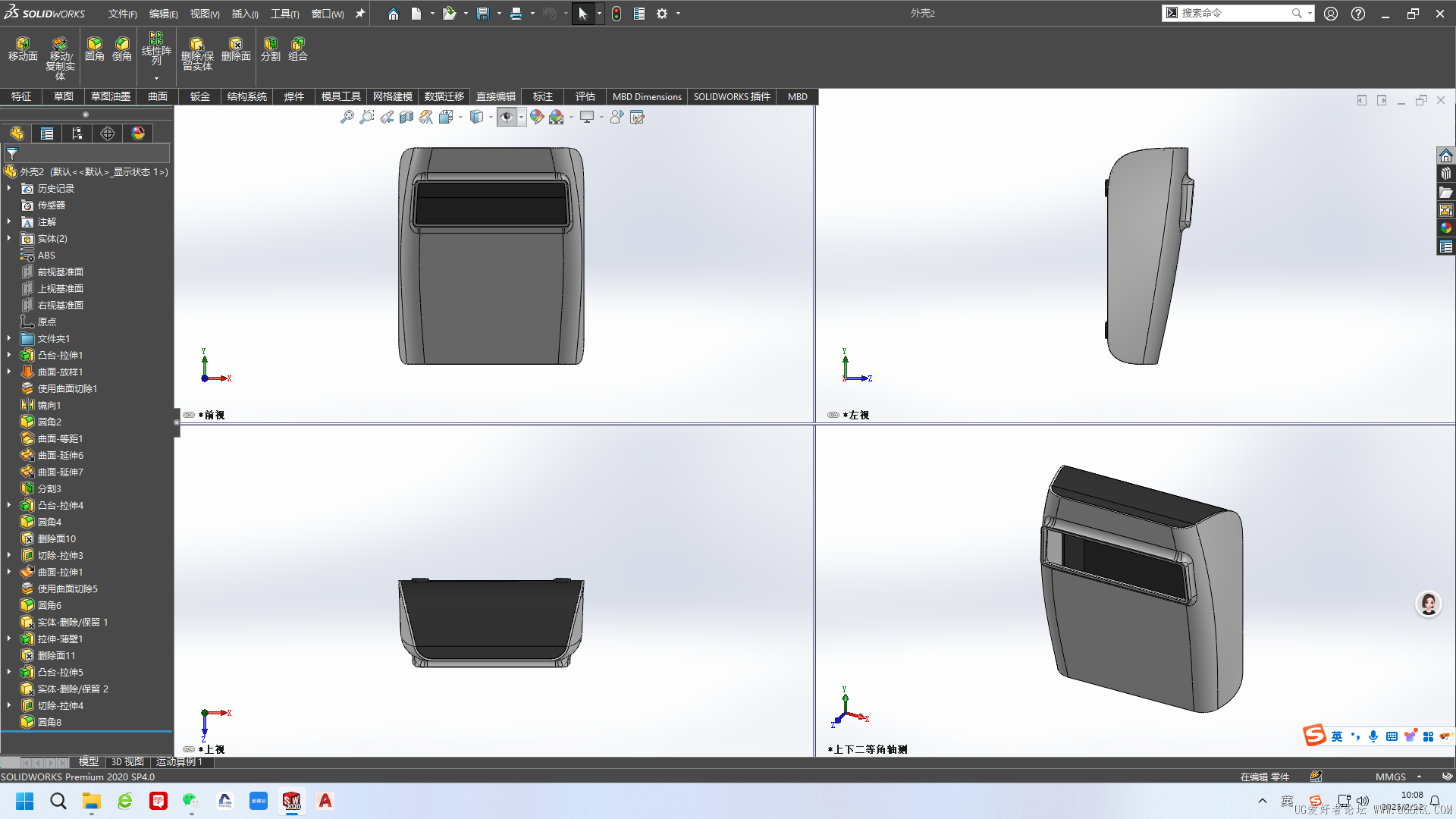This screenshot has width=1456, height=819.
Task: Expand the 文件夹1 folder node
Action: tap(9, 338)
